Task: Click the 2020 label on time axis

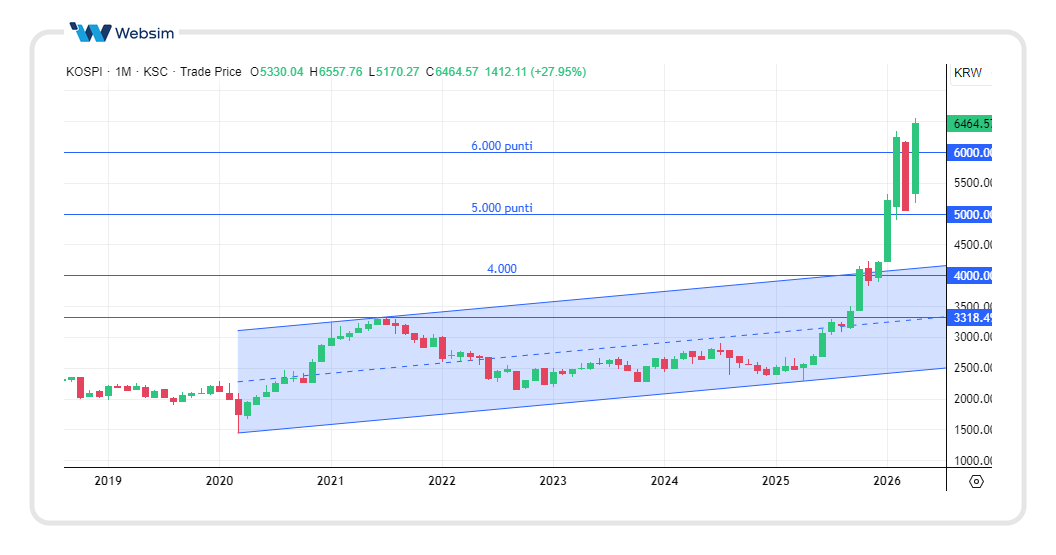Action: point(219,481)
